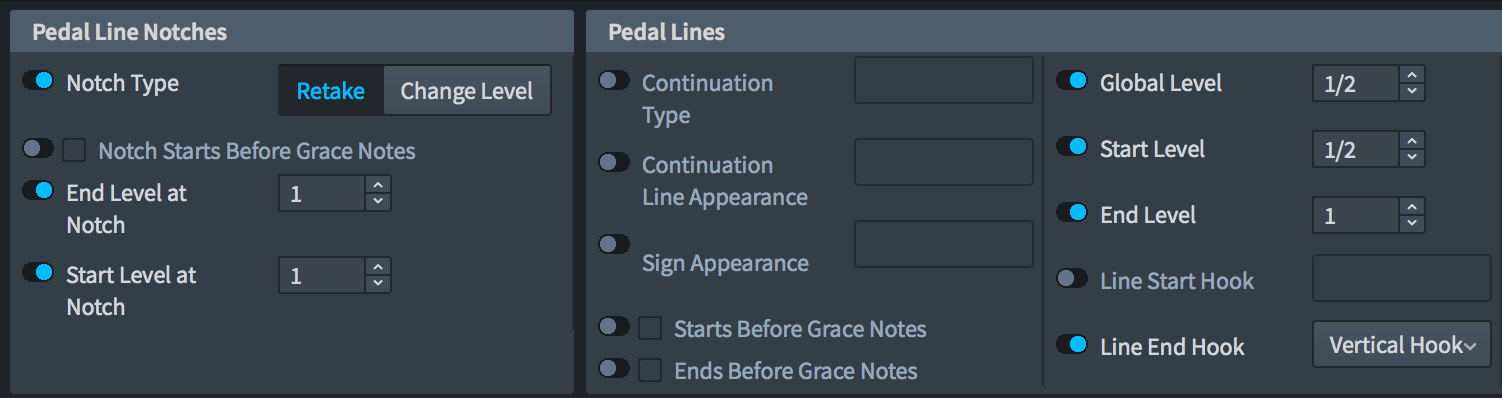
Task: Decrease the Start Level at Notch value
Action: 377,283
